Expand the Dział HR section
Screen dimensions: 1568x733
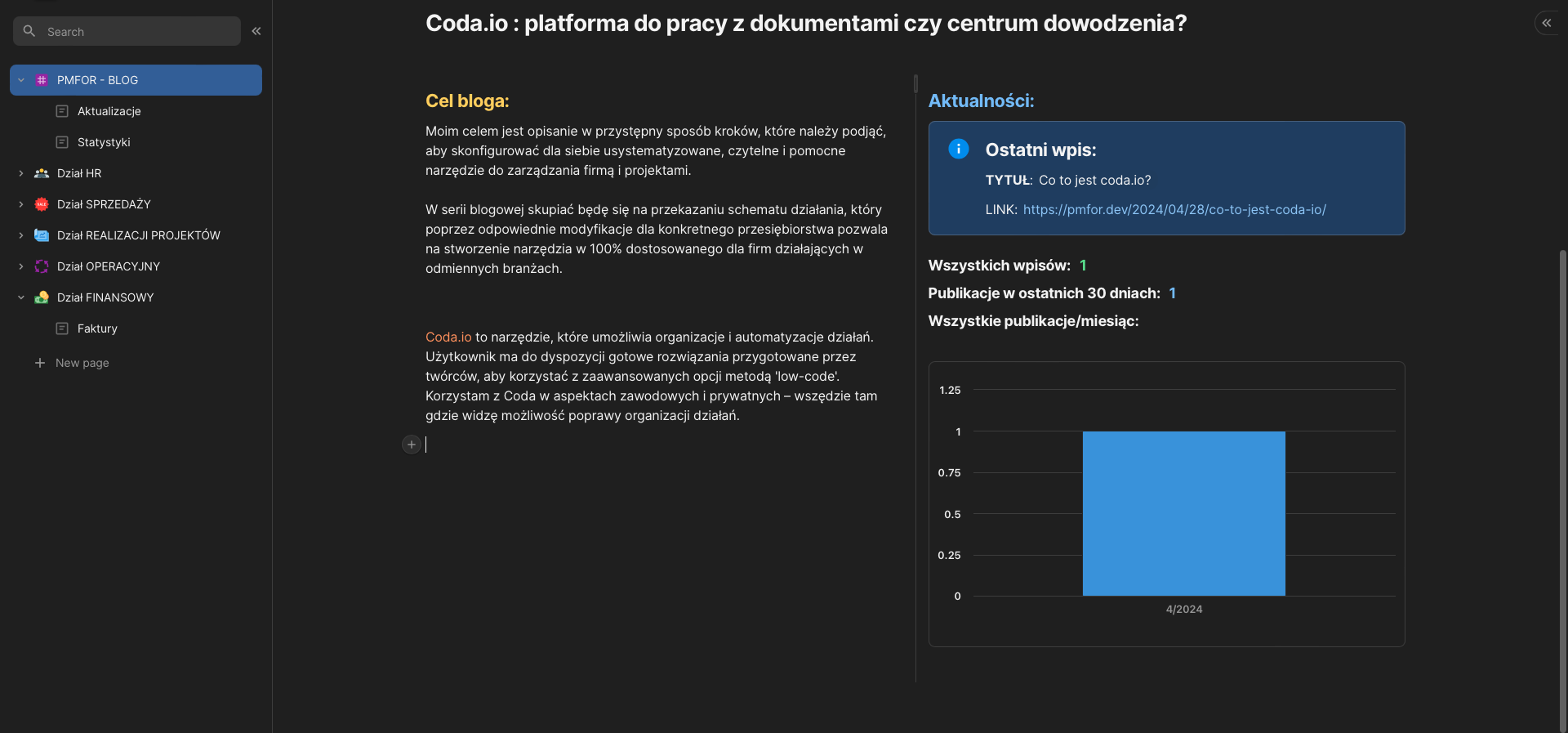click(21, 173)
